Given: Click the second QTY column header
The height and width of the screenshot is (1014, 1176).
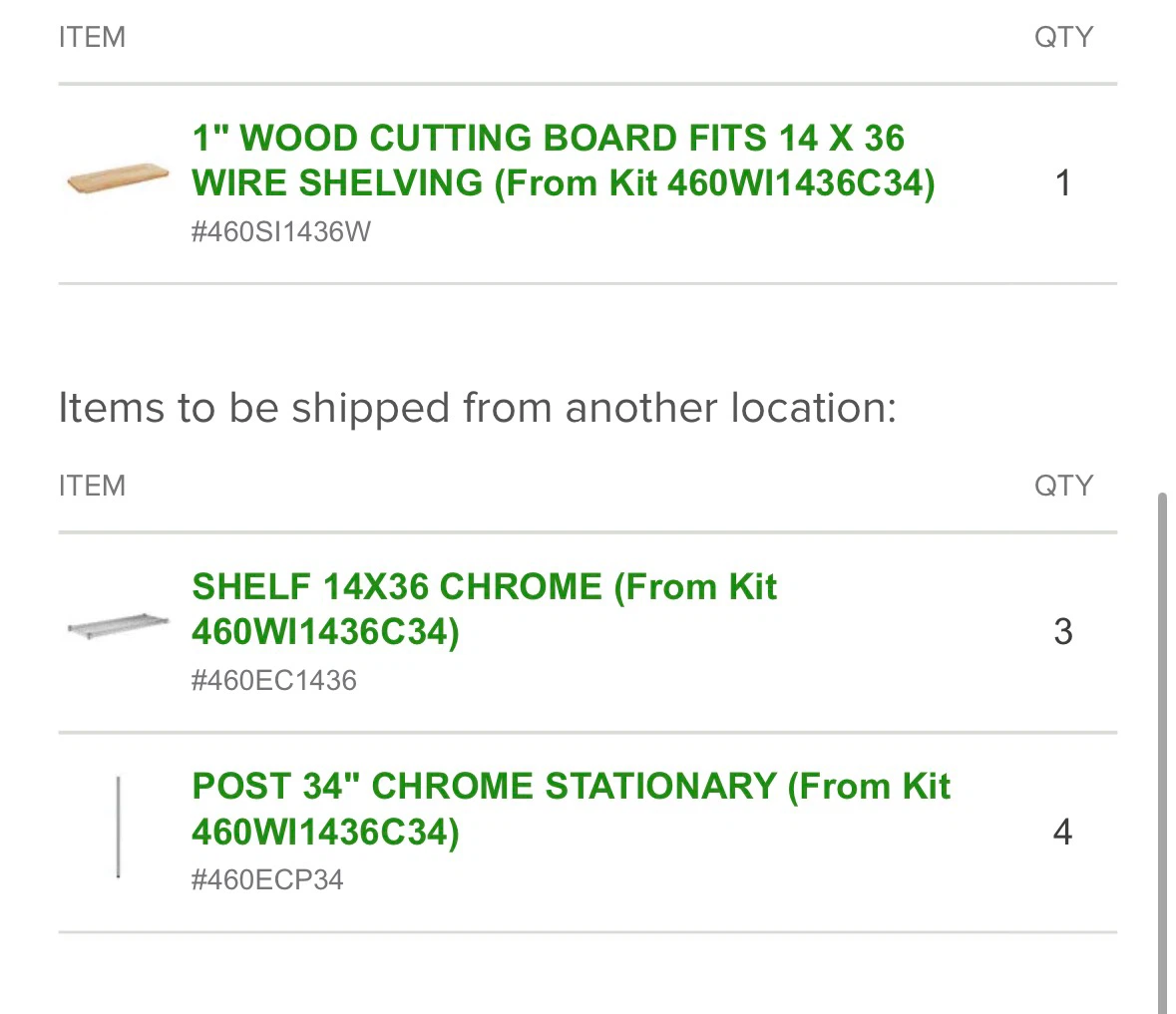Looking at the screenshot, I should pos(1063,486).
